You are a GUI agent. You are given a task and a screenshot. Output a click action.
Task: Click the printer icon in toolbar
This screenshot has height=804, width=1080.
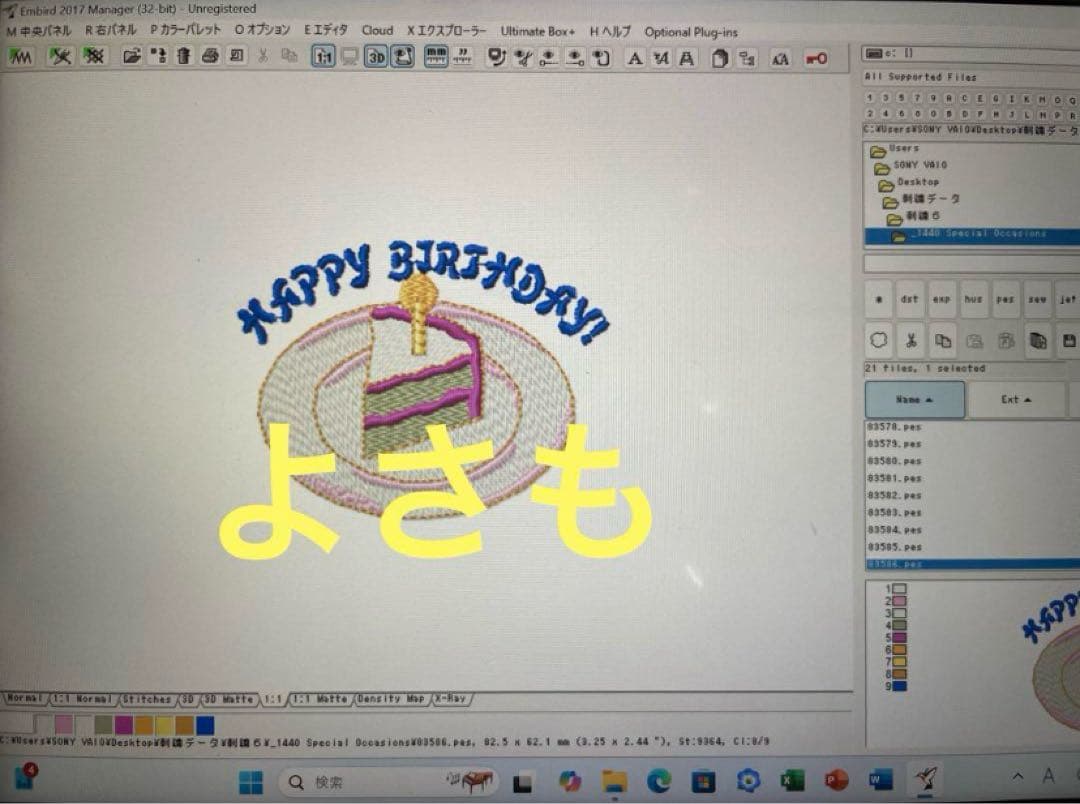tap(209, 57)
